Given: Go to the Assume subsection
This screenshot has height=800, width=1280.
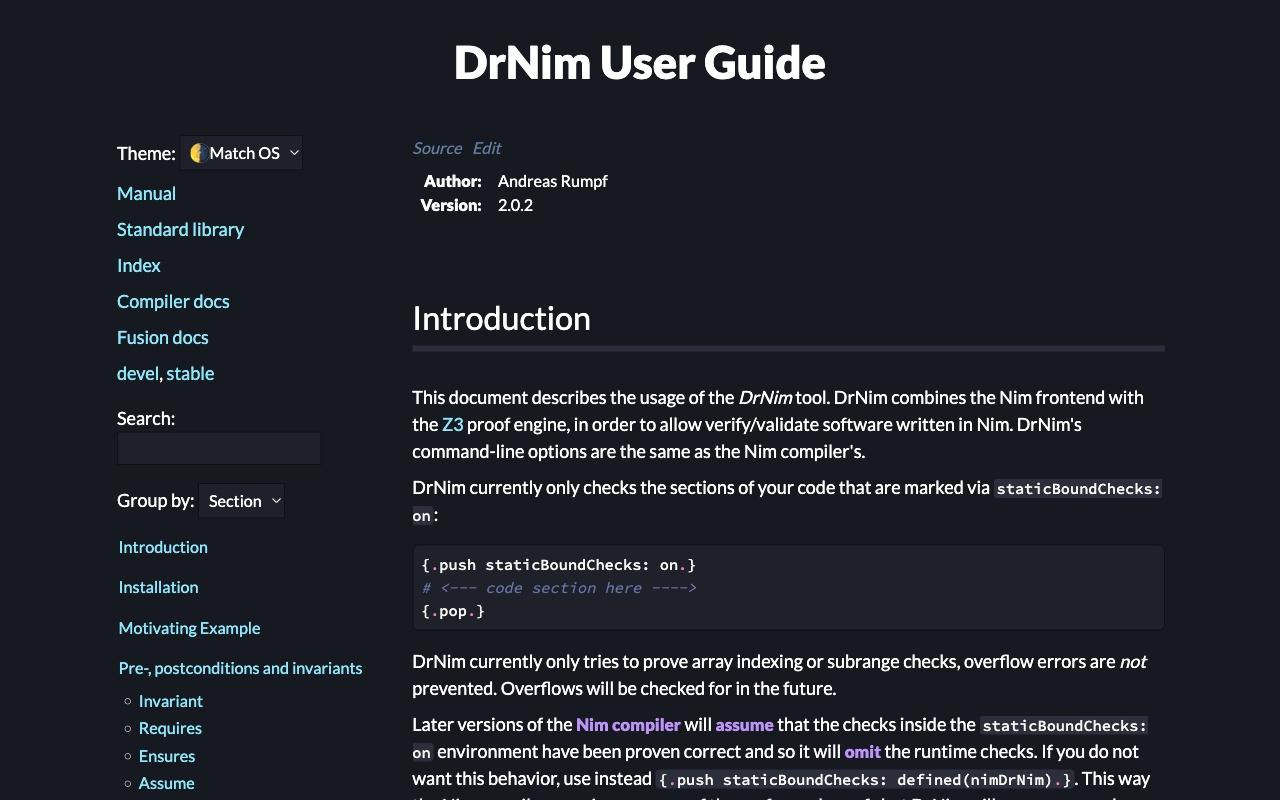Looking at the screenshot, I should pyautogui.click(x=166, y=783).
